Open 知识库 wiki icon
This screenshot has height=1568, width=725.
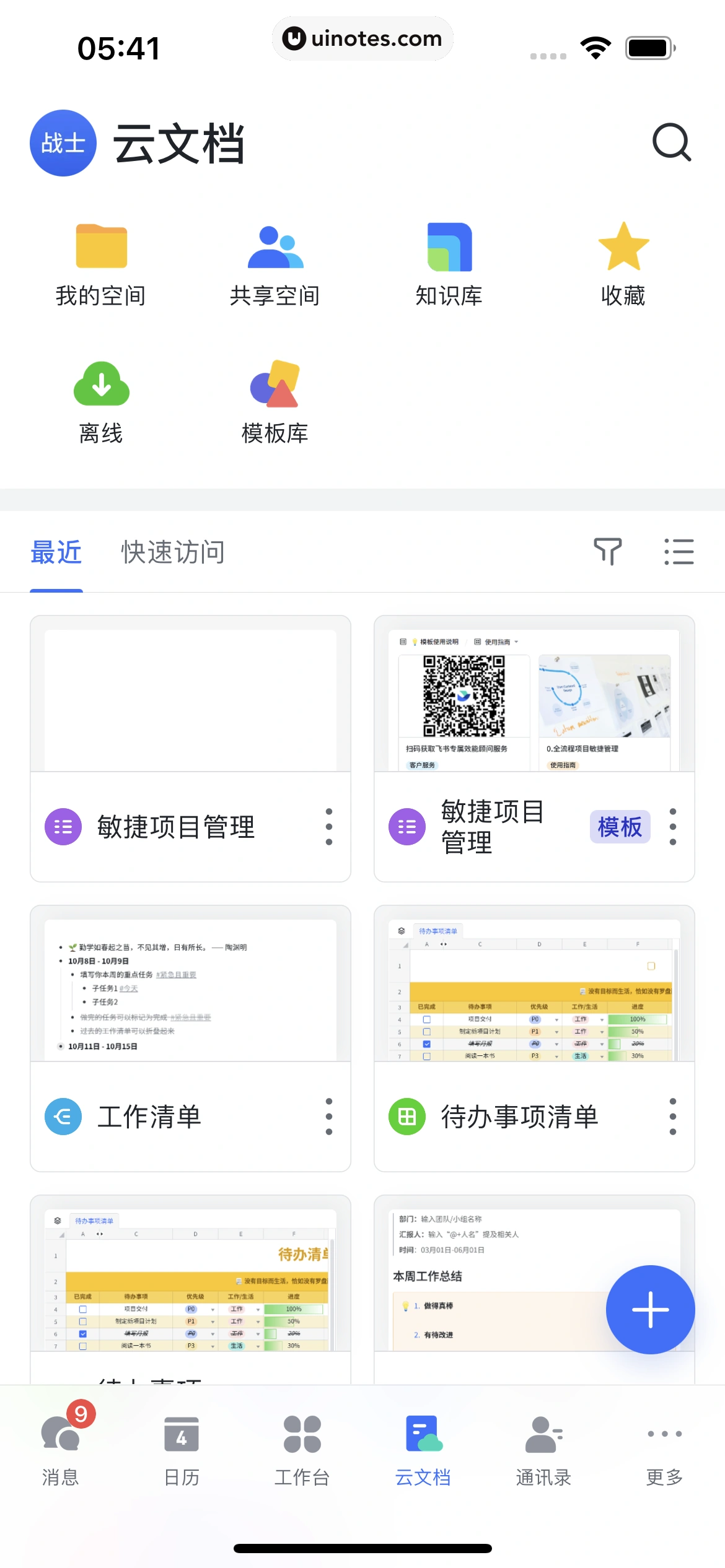tap(449, 246)
